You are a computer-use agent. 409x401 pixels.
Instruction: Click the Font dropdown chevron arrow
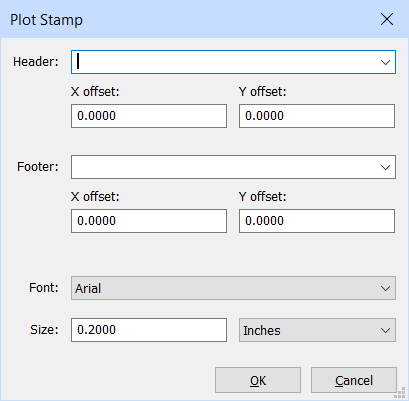pyautogui.click(x=386, y=288)
